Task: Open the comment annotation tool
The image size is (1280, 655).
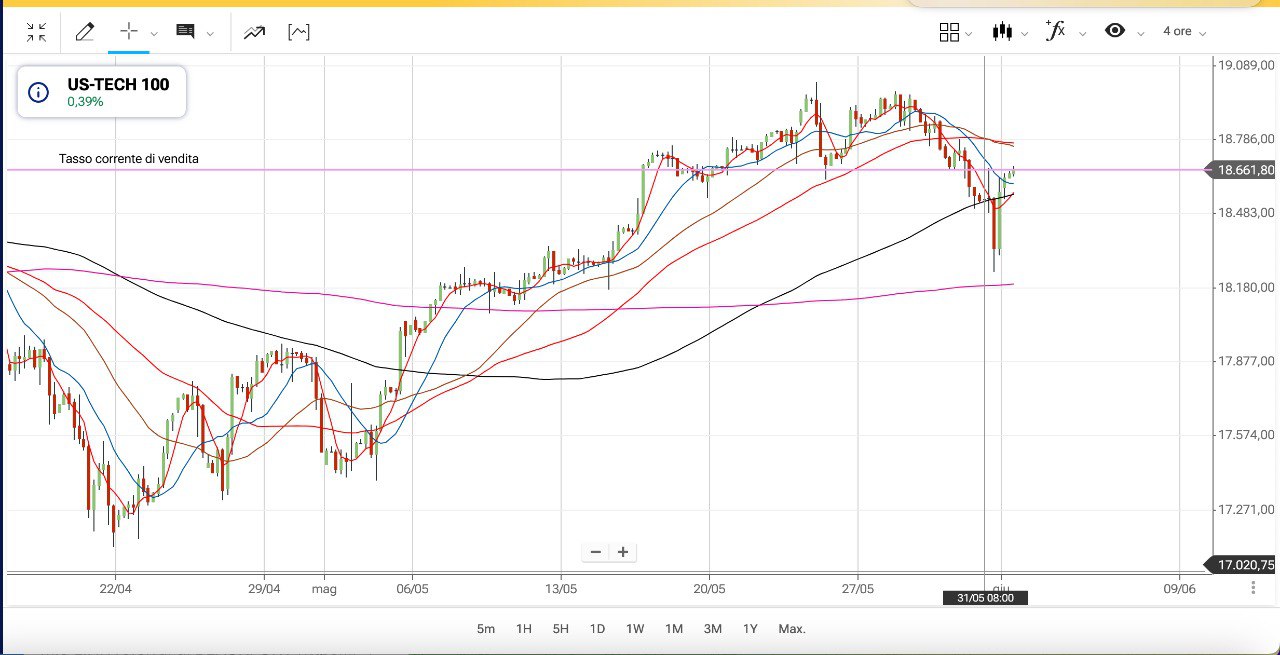Action: pyautogui.click(x=185, y=32)
